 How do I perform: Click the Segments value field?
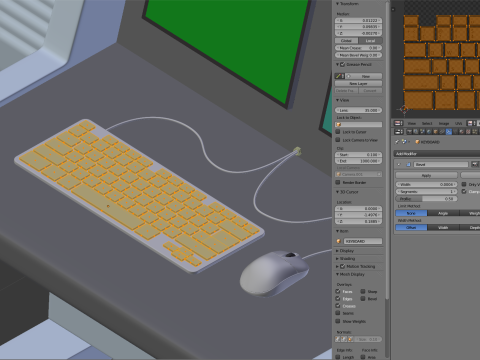tap(426, 191)
